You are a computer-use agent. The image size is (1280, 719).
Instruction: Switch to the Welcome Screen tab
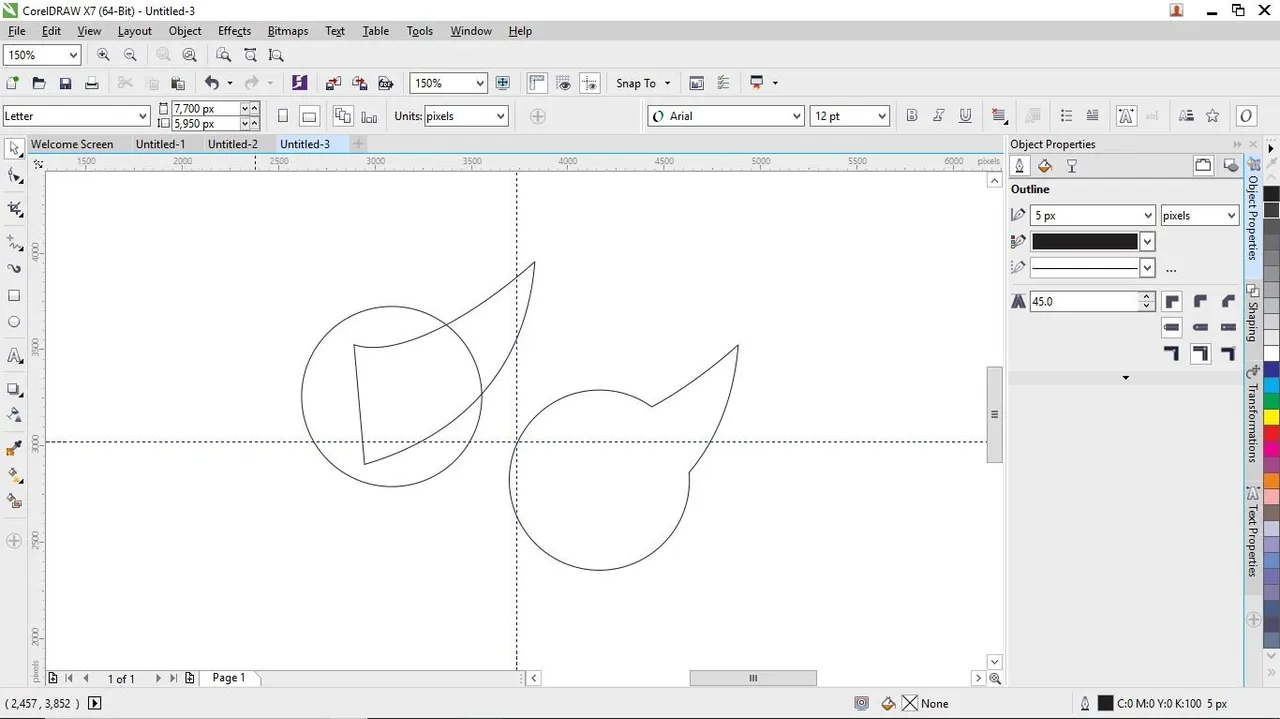[x=72, y=144]
